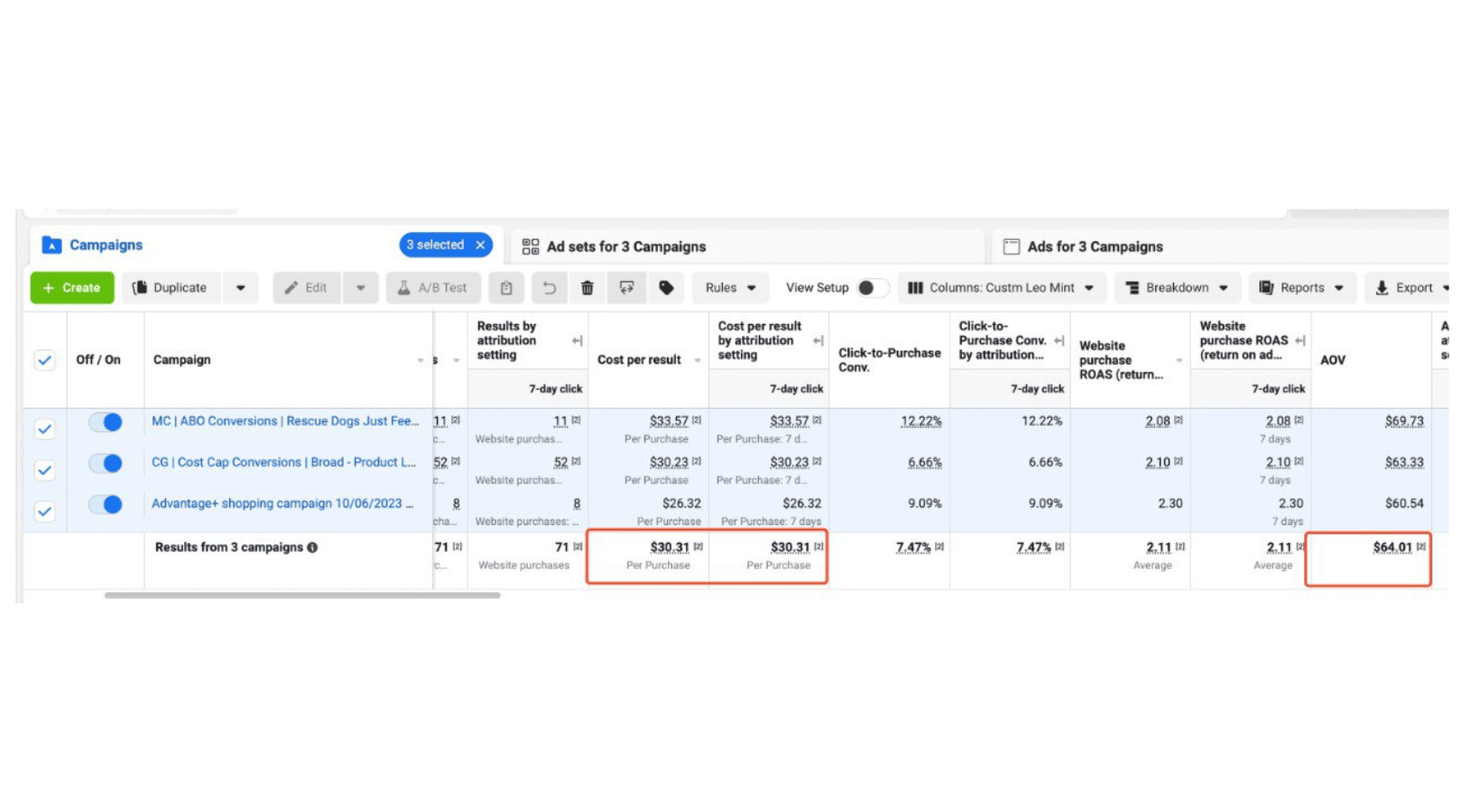Screen dimensions: 1462x812
Task: Clear selection with the X on 3 selected
Action: 481,245
